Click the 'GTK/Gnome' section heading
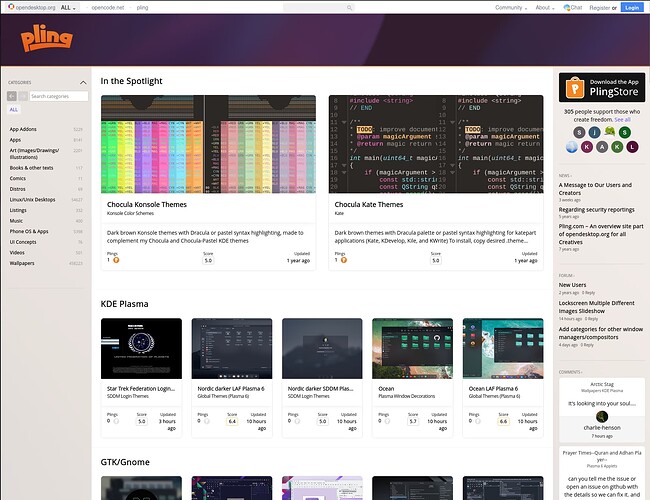 click(x=125, y=462)
